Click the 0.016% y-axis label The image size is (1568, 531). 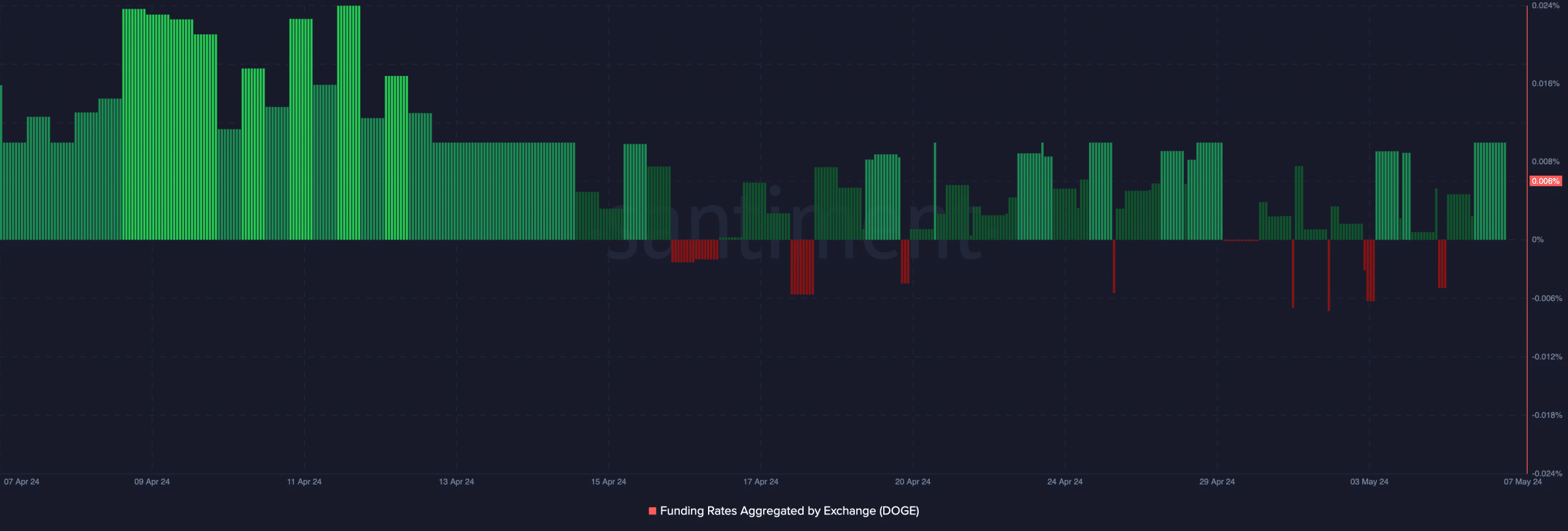point(1545,84)
